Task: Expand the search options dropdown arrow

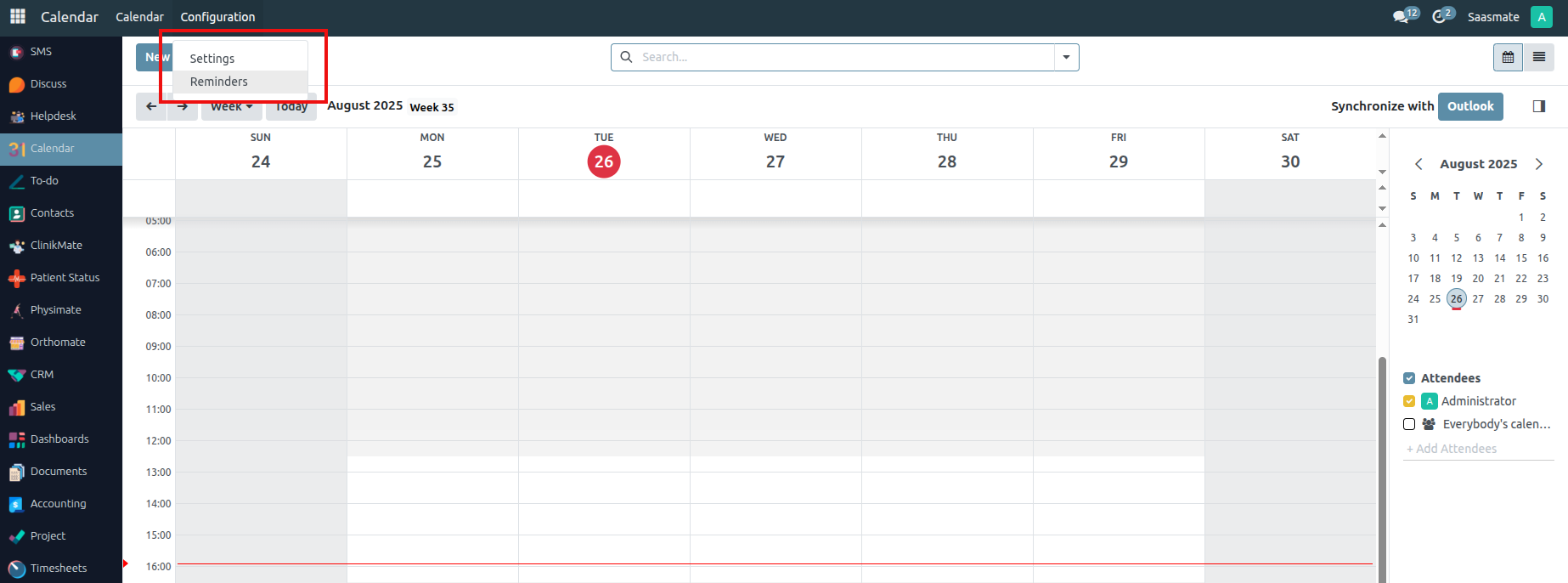Action: (1066, 57)
